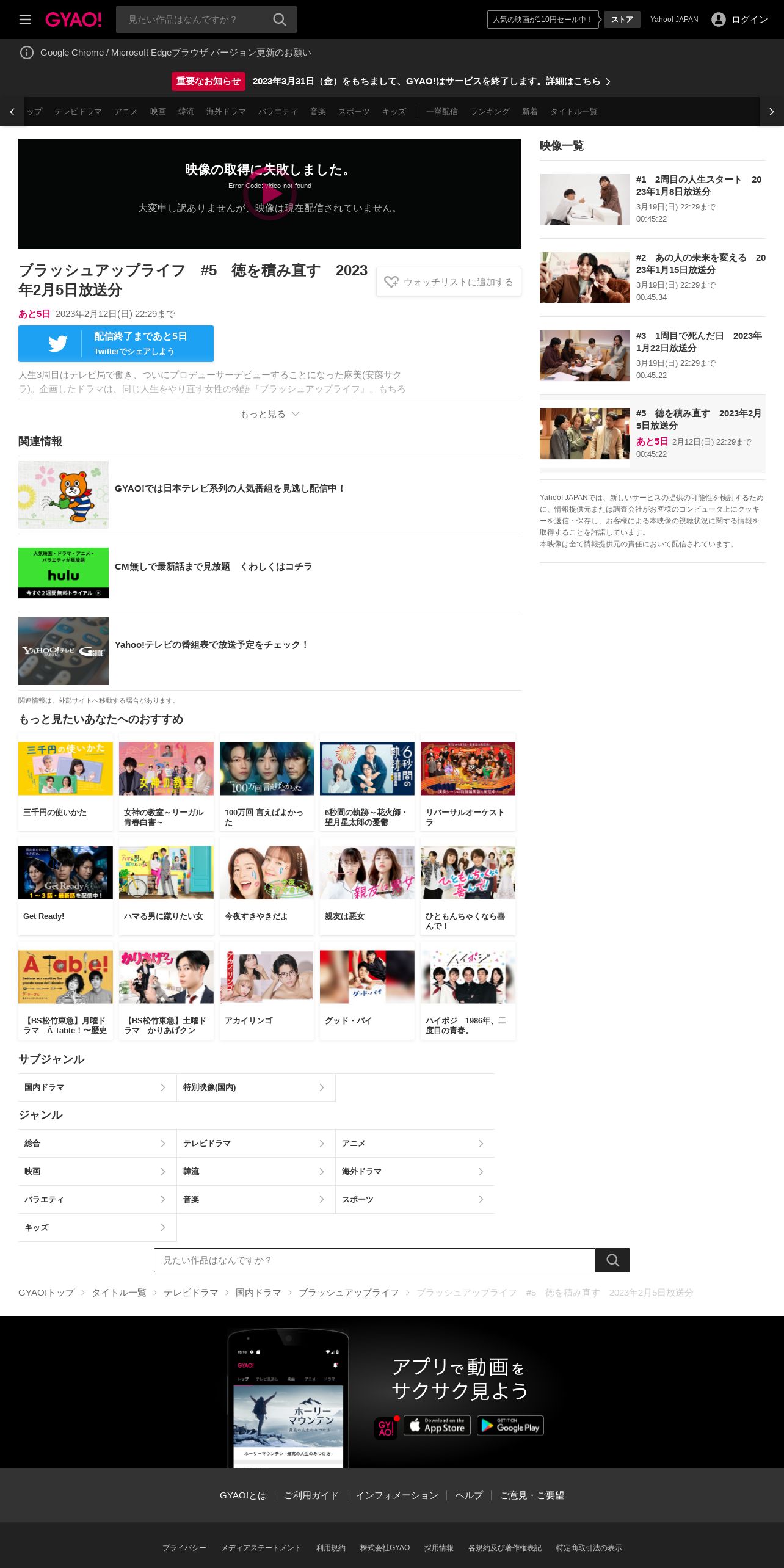The width and height of the screenshot is (784, 1568).
Task: Select テレビドラマ in top category bar
Action: 78,112
